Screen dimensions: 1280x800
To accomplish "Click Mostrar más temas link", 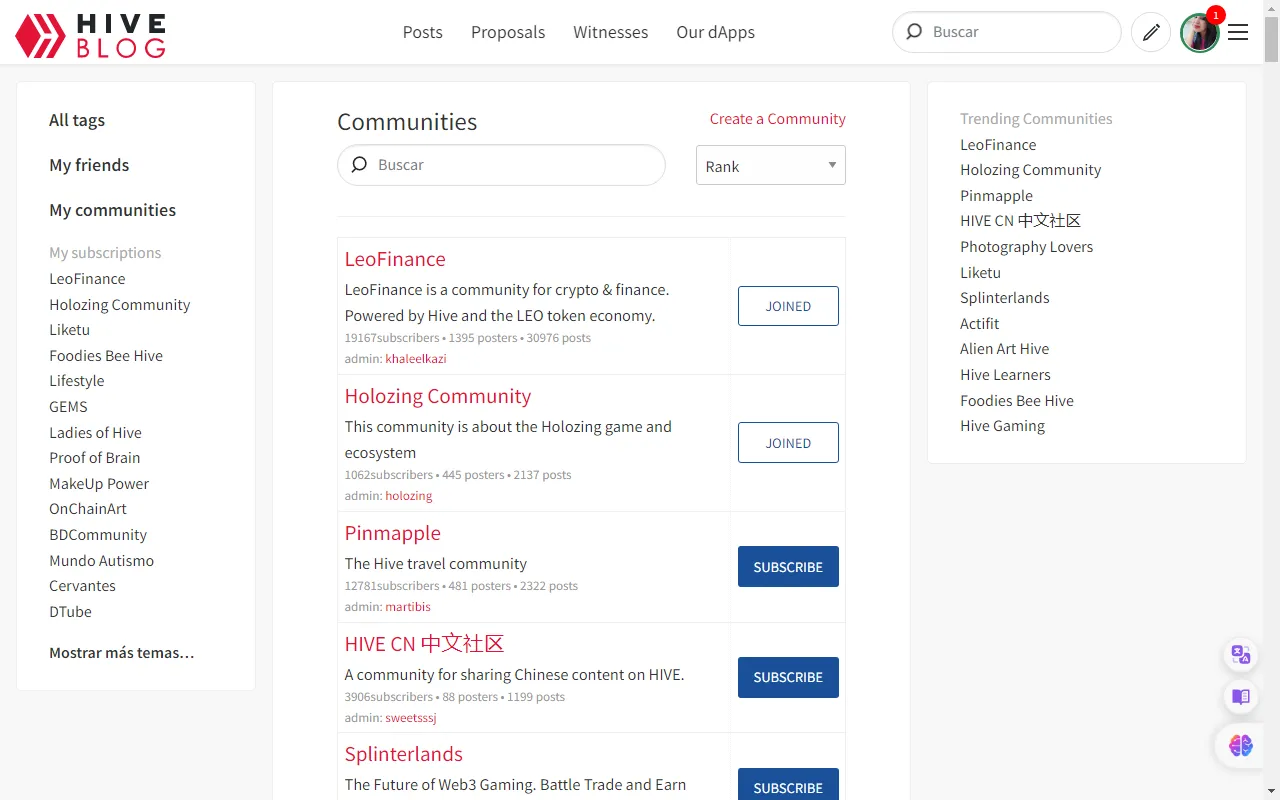I will (x=122, y=653).
